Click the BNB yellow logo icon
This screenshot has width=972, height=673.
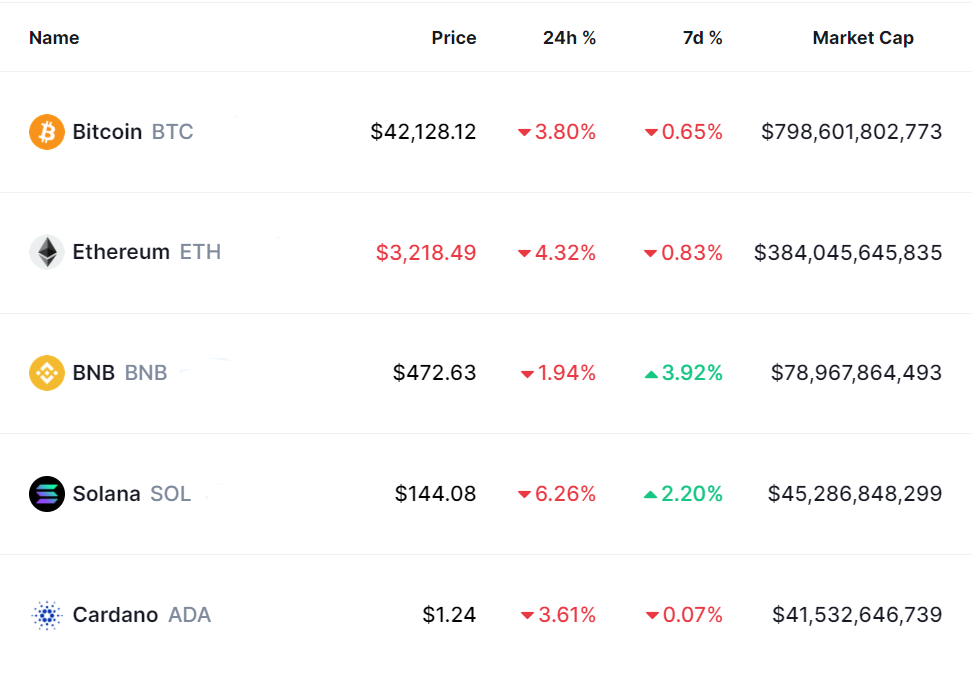coord(47,373)
